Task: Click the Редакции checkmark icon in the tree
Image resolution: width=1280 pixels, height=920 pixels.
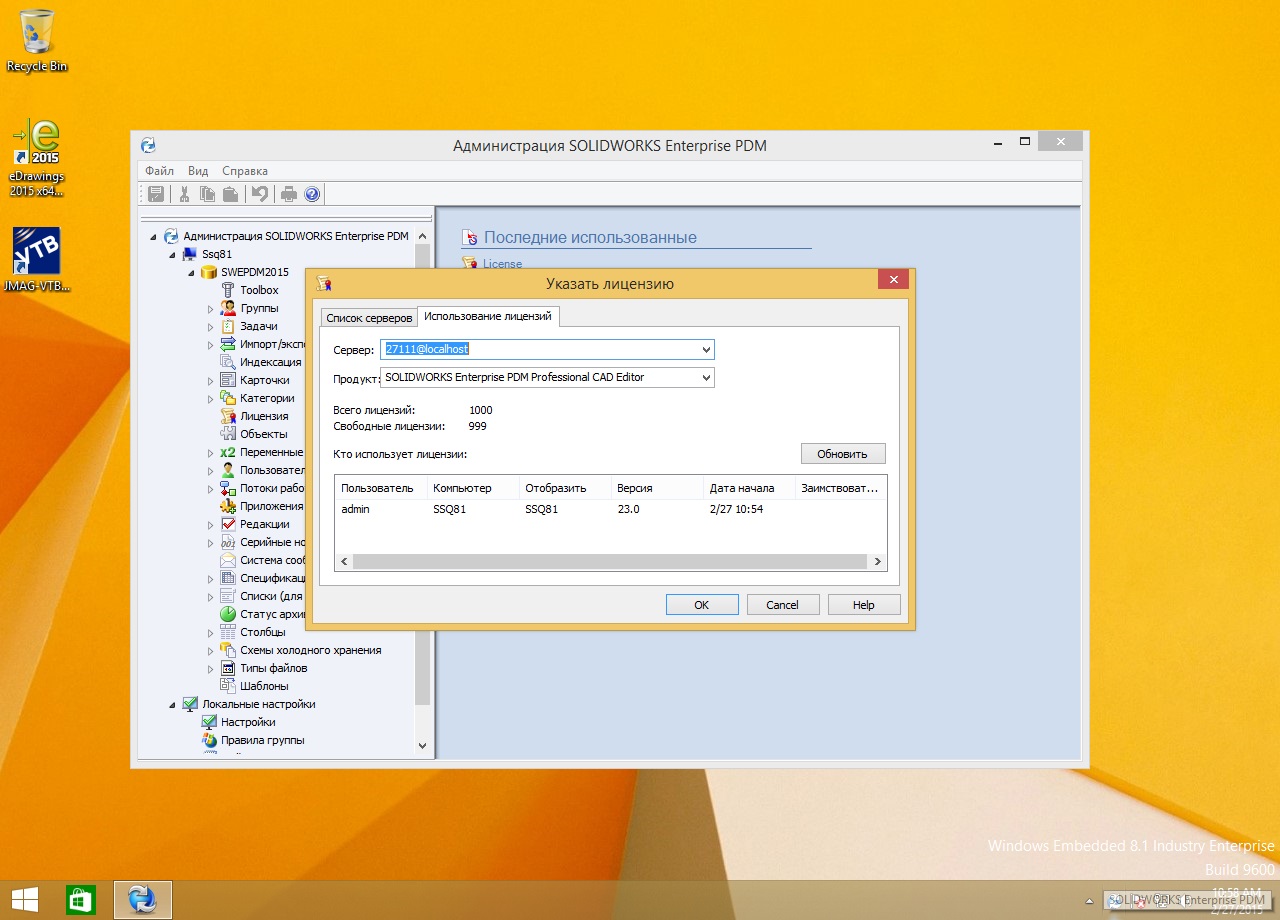Action: (x=228, y=524)
